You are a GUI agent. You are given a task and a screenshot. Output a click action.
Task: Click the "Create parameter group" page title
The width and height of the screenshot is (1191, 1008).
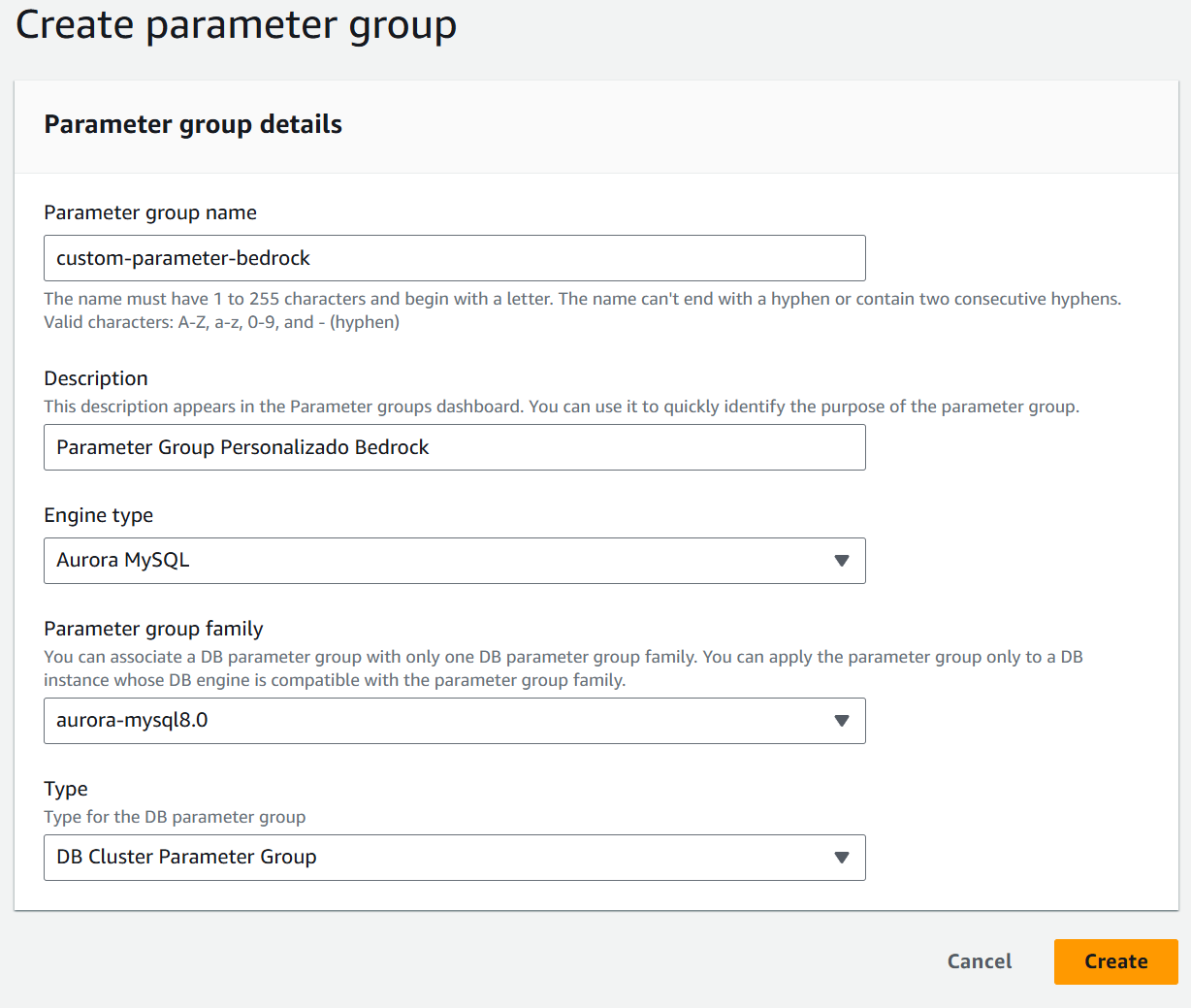tap(236, 25)
